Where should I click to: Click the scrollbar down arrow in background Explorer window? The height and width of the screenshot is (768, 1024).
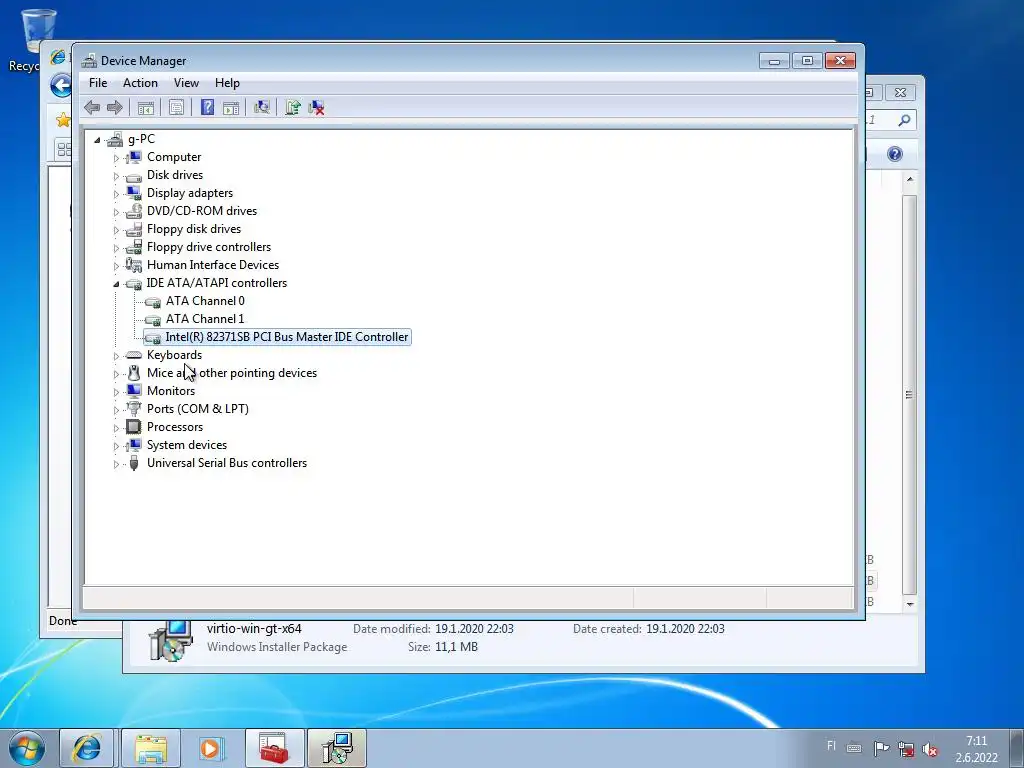coord(910,605)
